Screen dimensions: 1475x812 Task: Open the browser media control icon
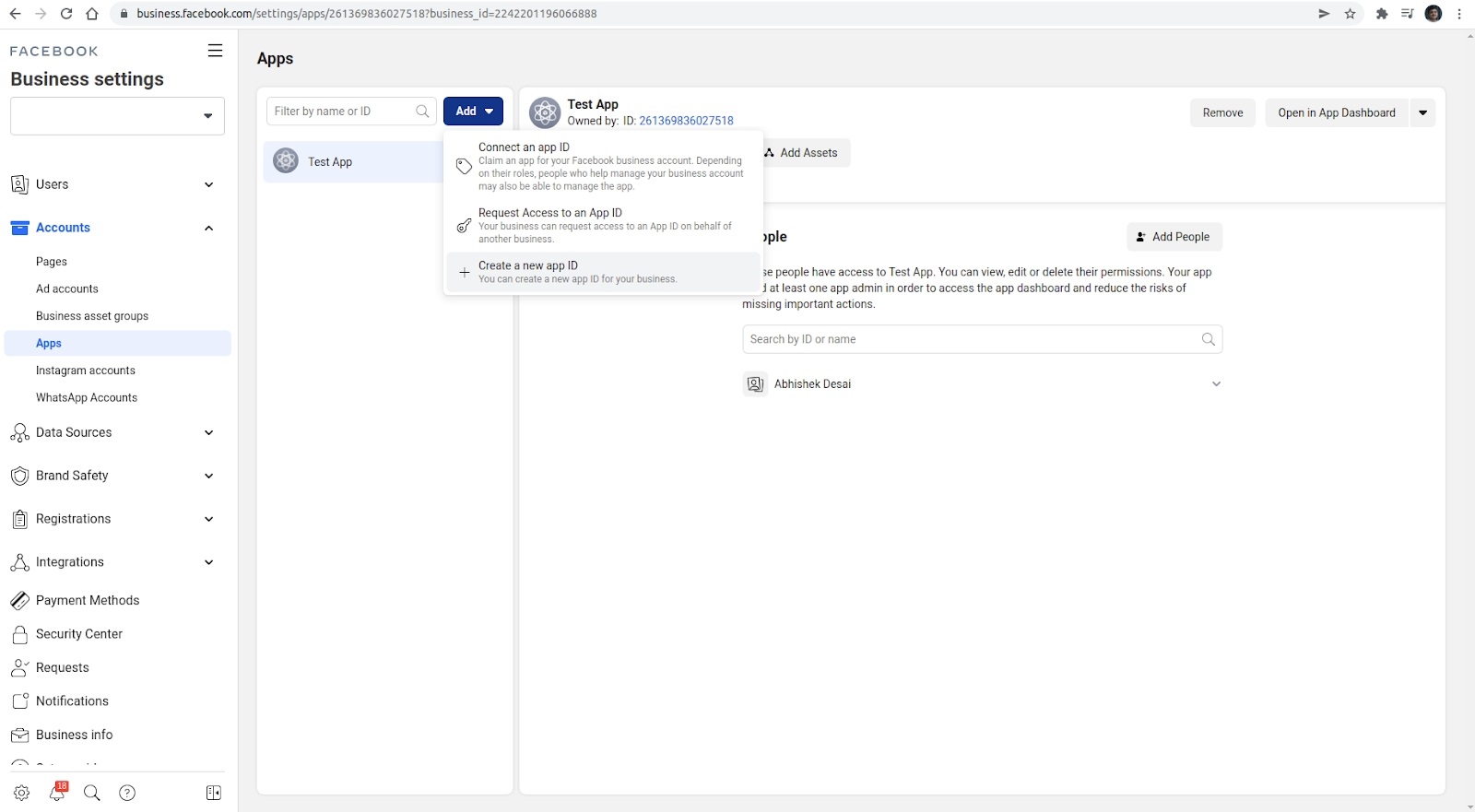click(x=1408, y=14)
